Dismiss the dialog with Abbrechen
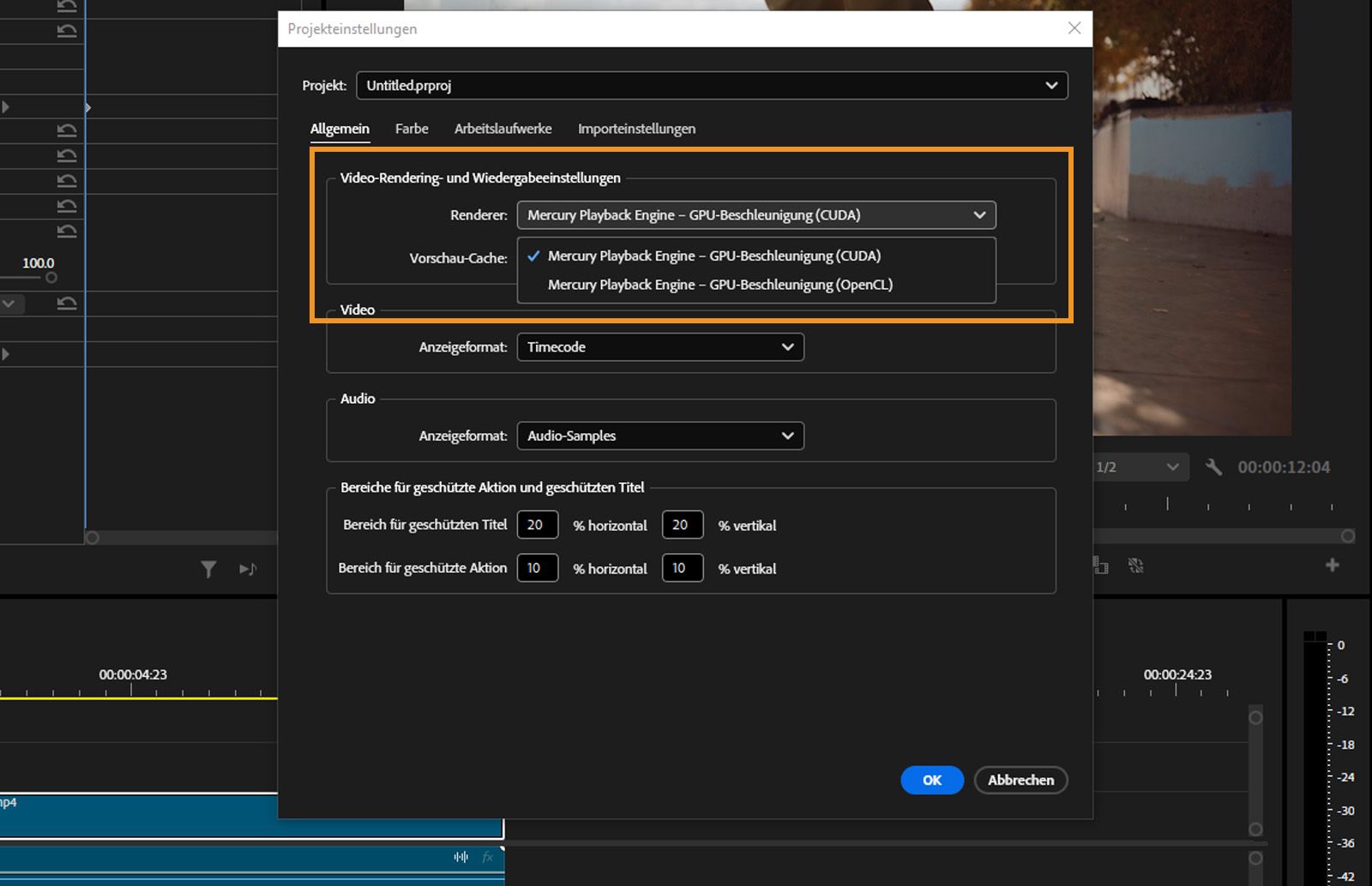 (x=1020, y=780)
